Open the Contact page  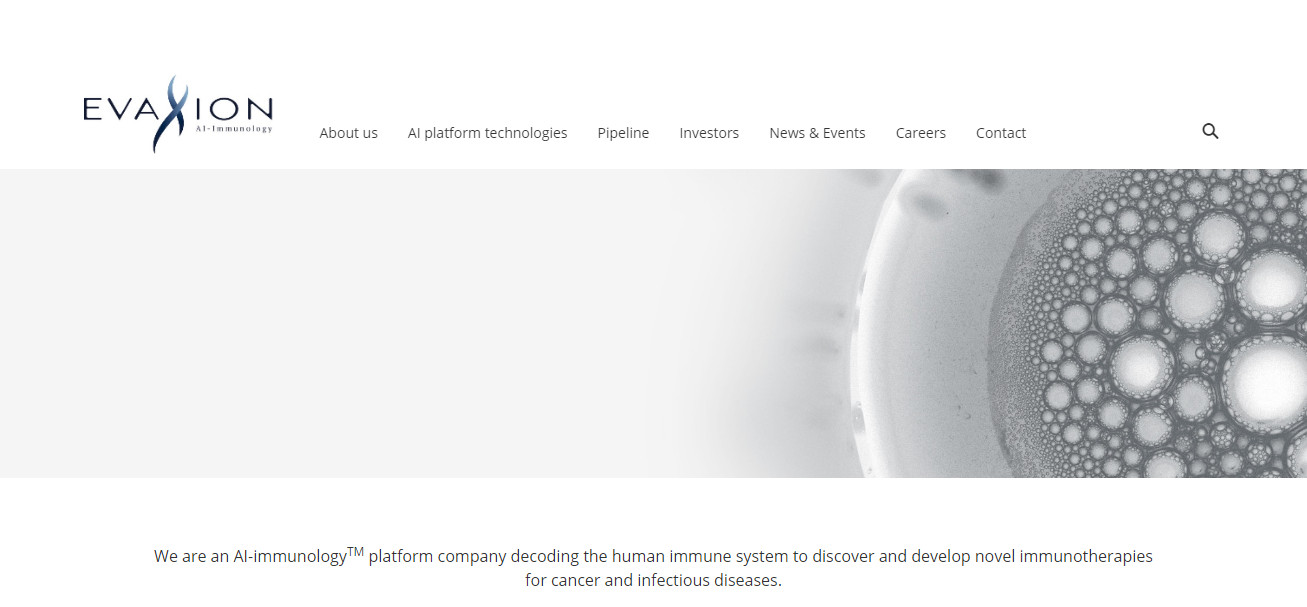click(1000, 132)
